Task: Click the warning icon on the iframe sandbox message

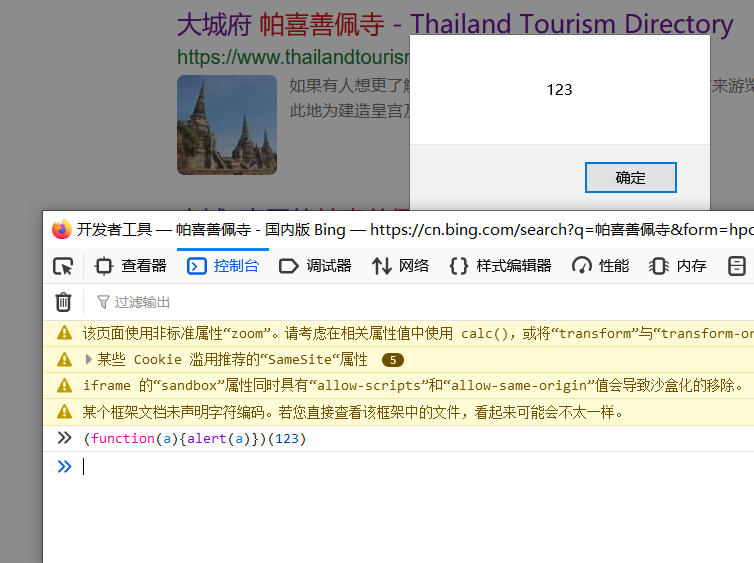Action: click(x=64, y=385)
